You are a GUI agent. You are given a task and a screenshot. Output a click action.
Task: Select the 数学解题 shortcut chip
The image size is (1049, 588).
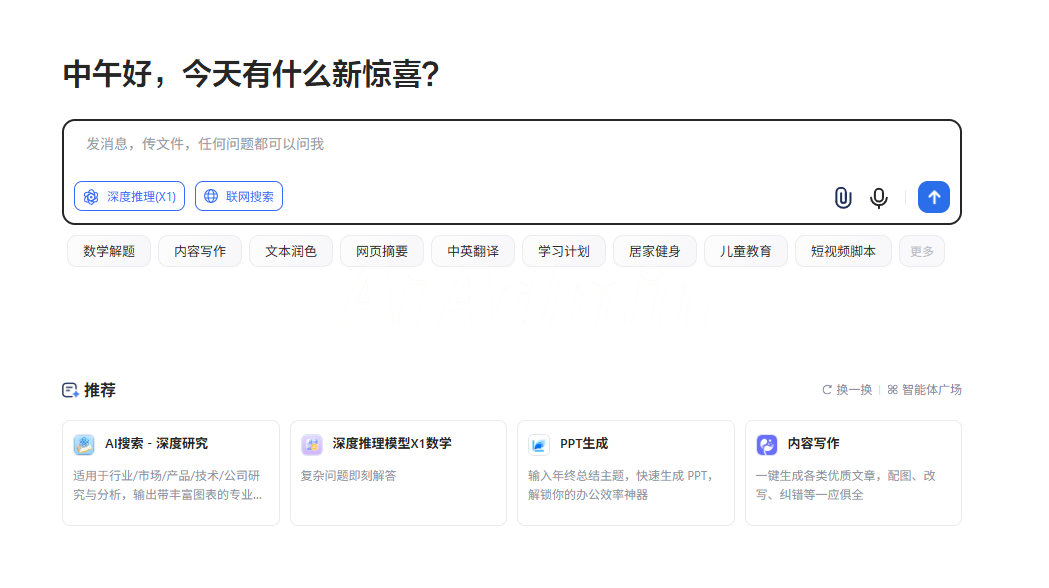(x=109, y=252)
